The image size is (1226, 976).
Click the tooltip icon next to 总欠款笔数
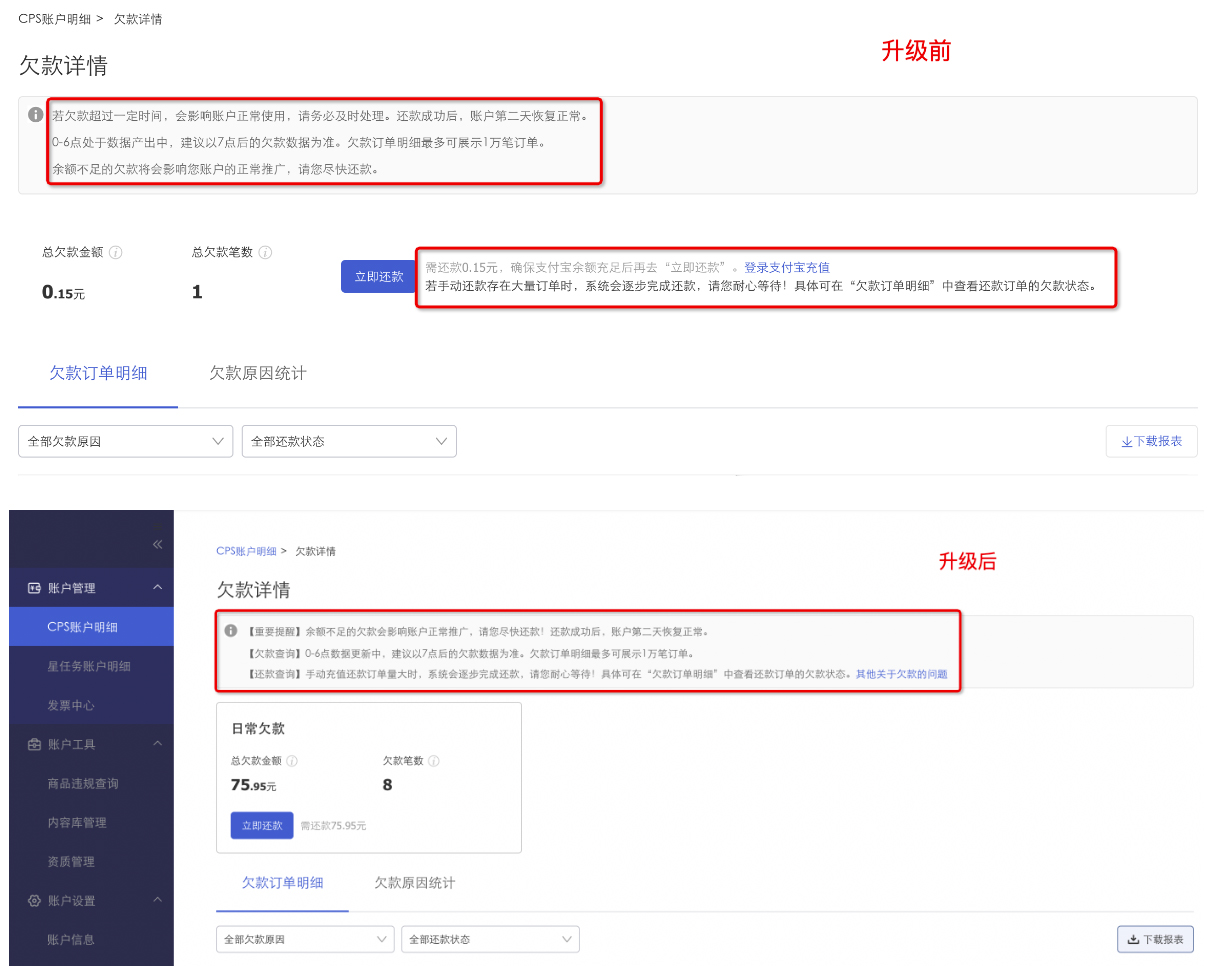(264, 252)
